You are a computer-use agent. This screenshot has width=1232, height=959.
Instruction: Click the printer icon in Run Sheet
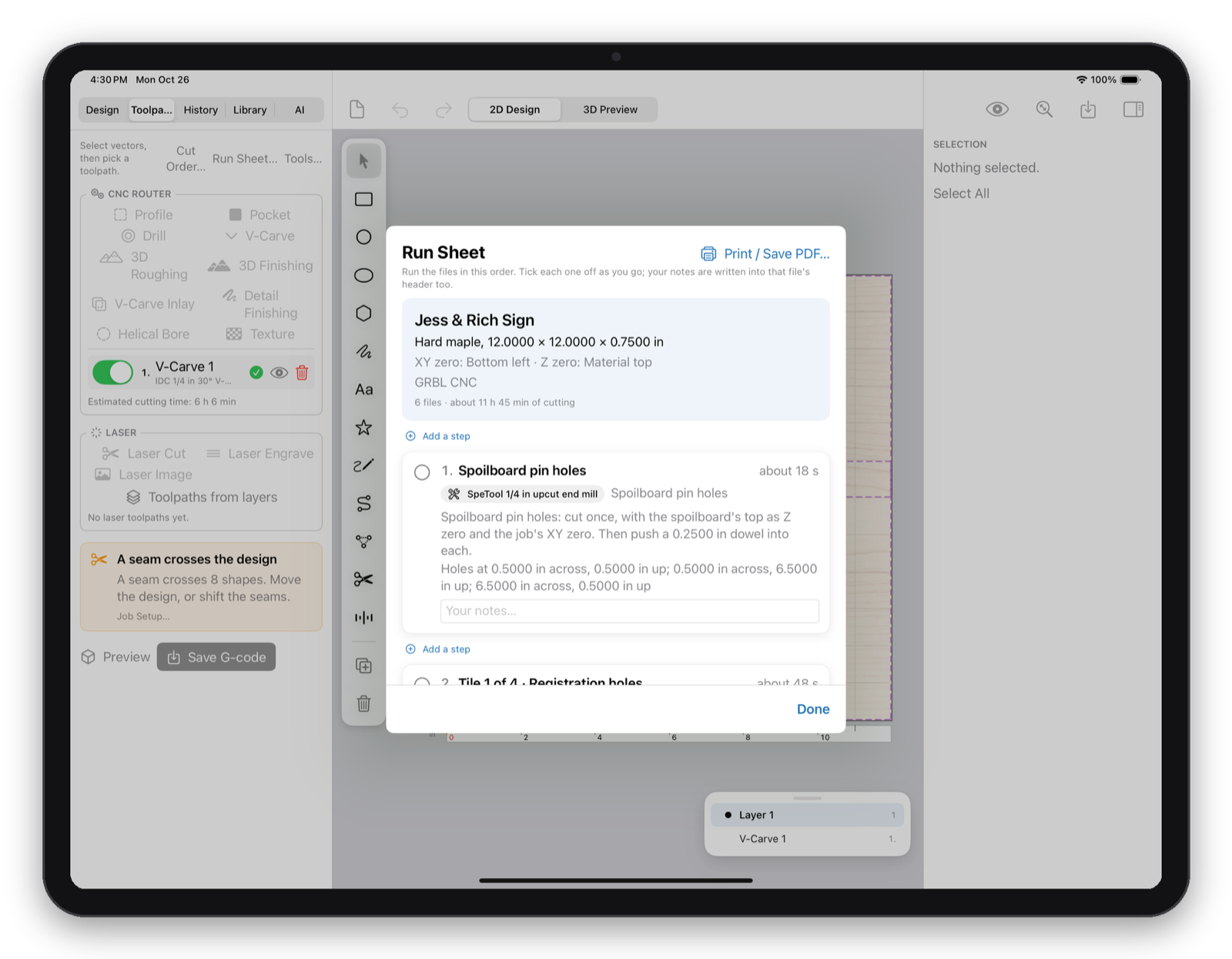708,253
